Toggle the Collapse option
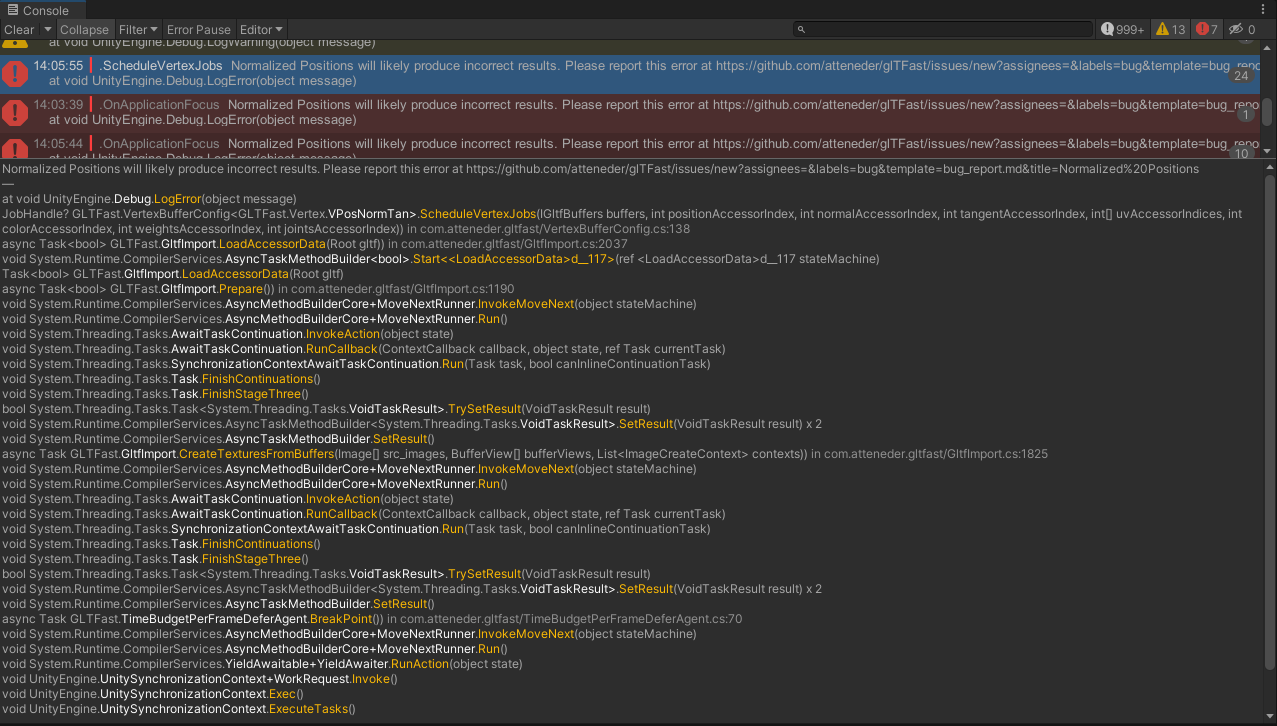 (x=84, y=30)
